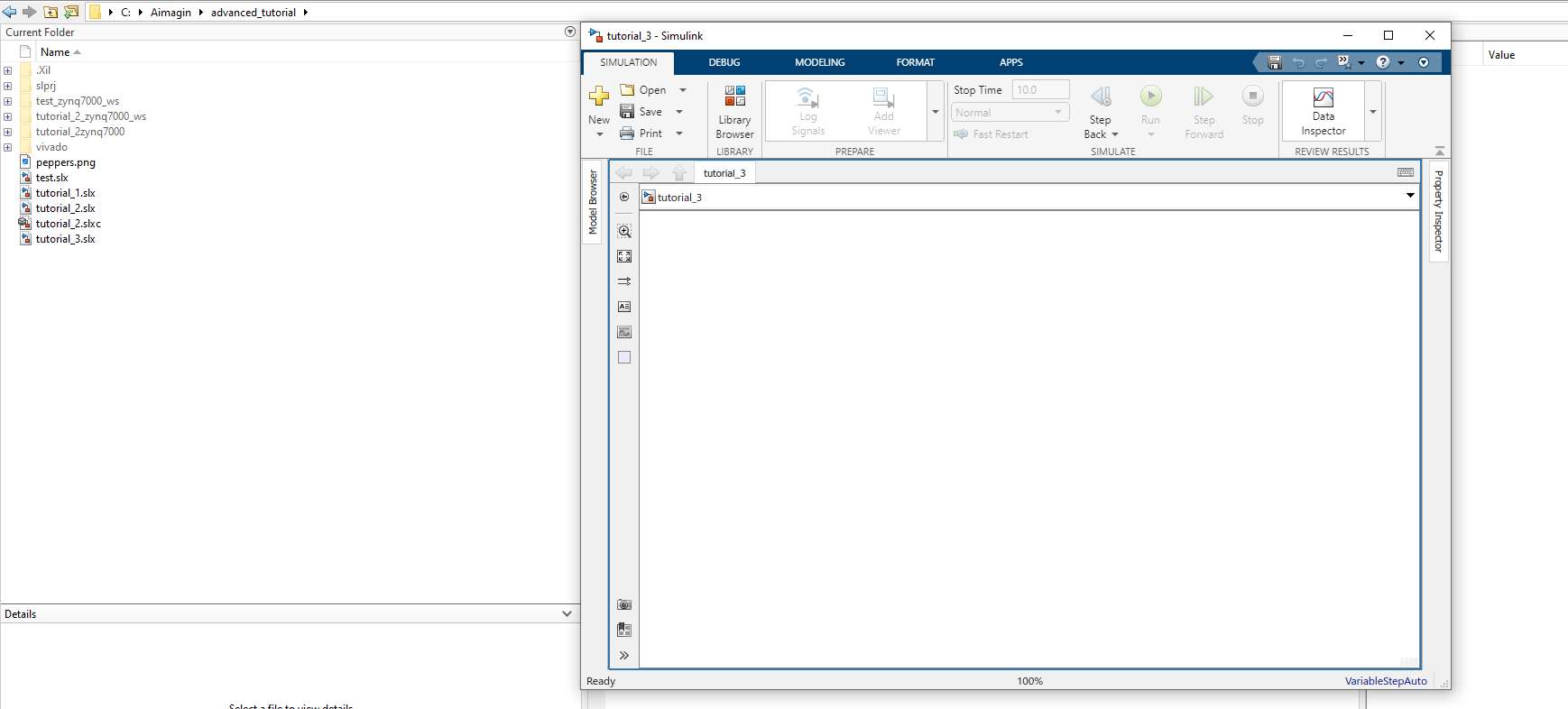Screen dimensions: 1568x709
Task: Click the Hide/Show Explorer Bar icon
Action: [624, 197]
